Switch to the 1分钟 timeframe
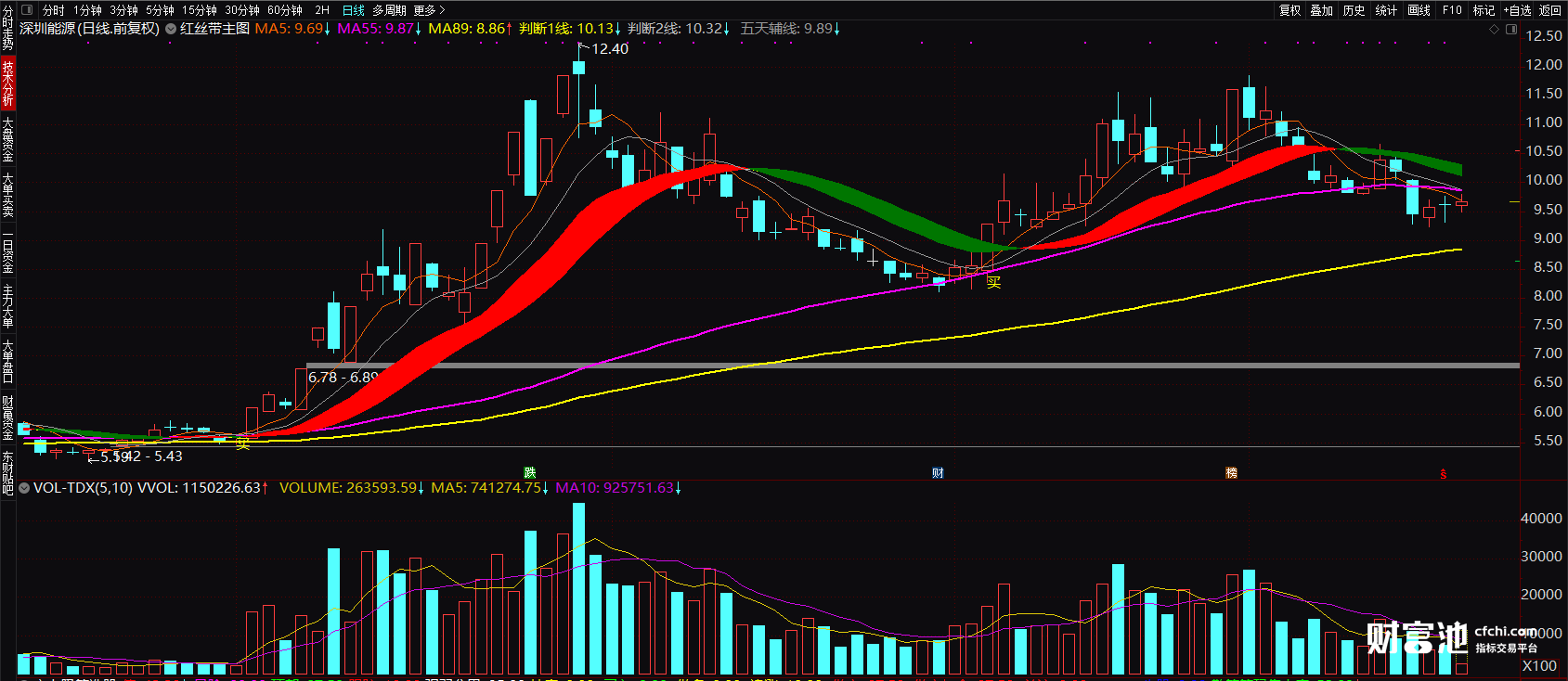Viewport: 1568px width, 681px height. (88, 10)
